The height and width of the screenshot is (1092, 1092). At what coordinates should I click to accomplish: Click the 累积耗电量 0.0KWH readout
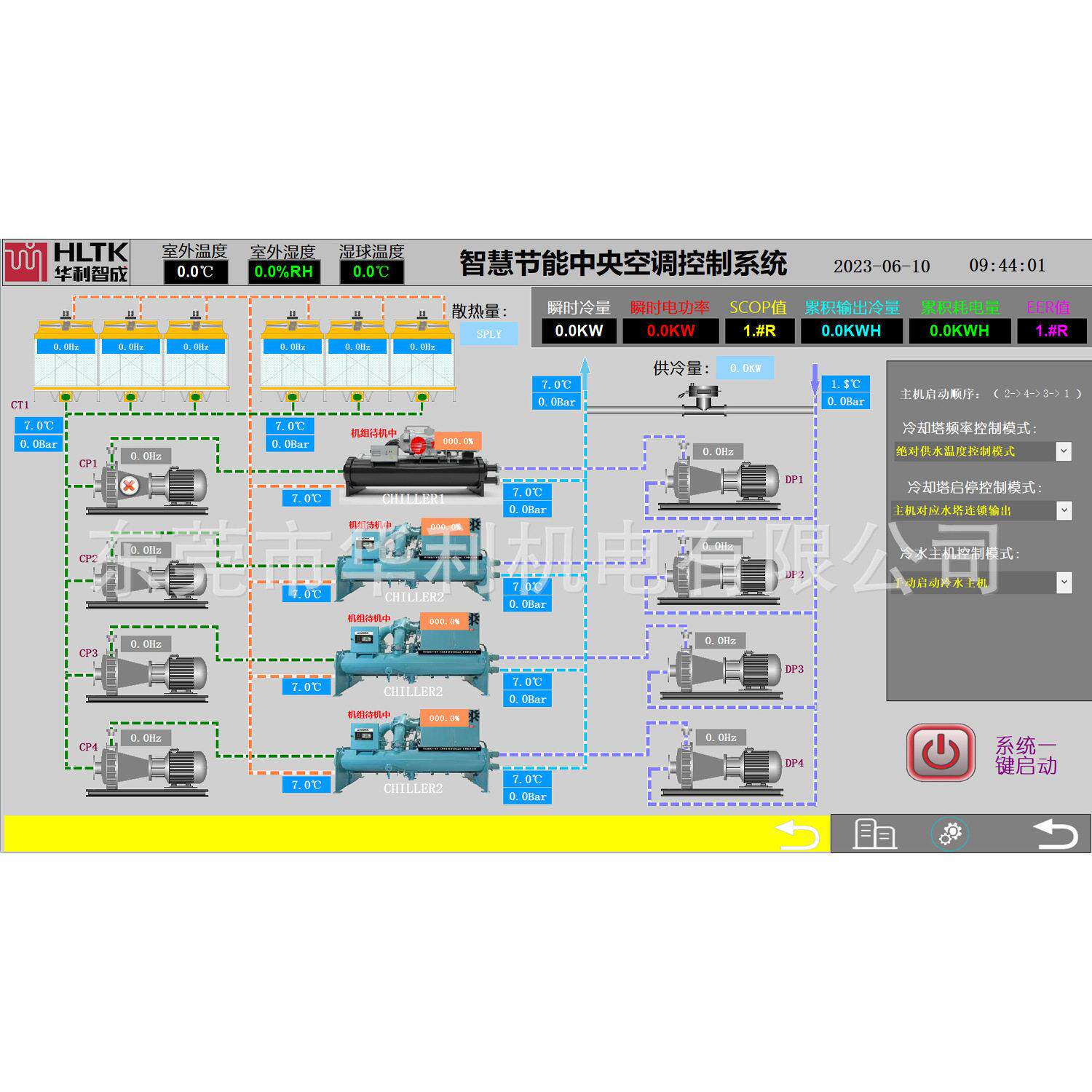[960, 331]
